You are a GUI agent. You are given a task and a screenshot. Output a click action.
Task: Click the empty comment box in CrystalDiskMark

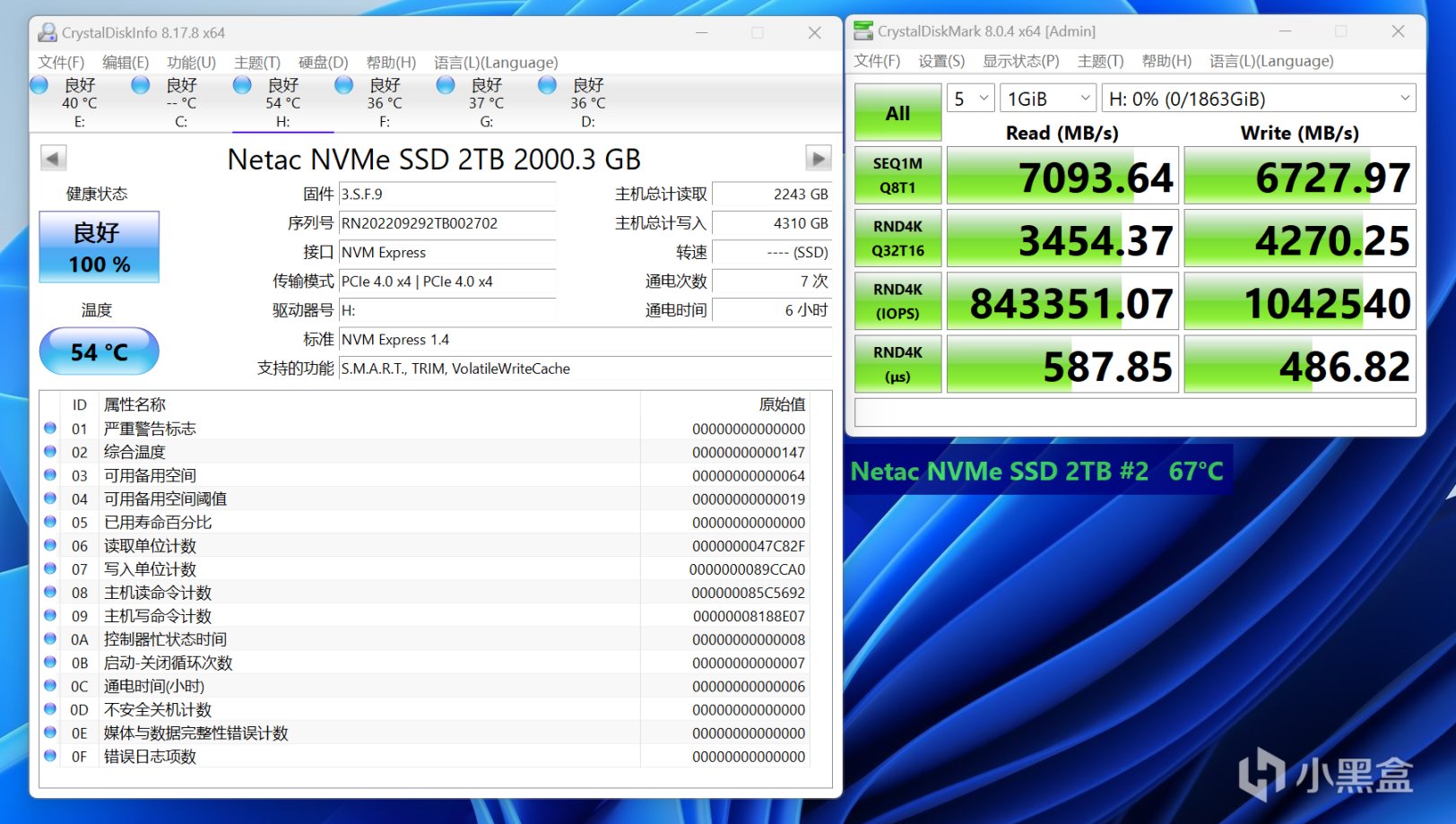click(x=1135, y=412)
